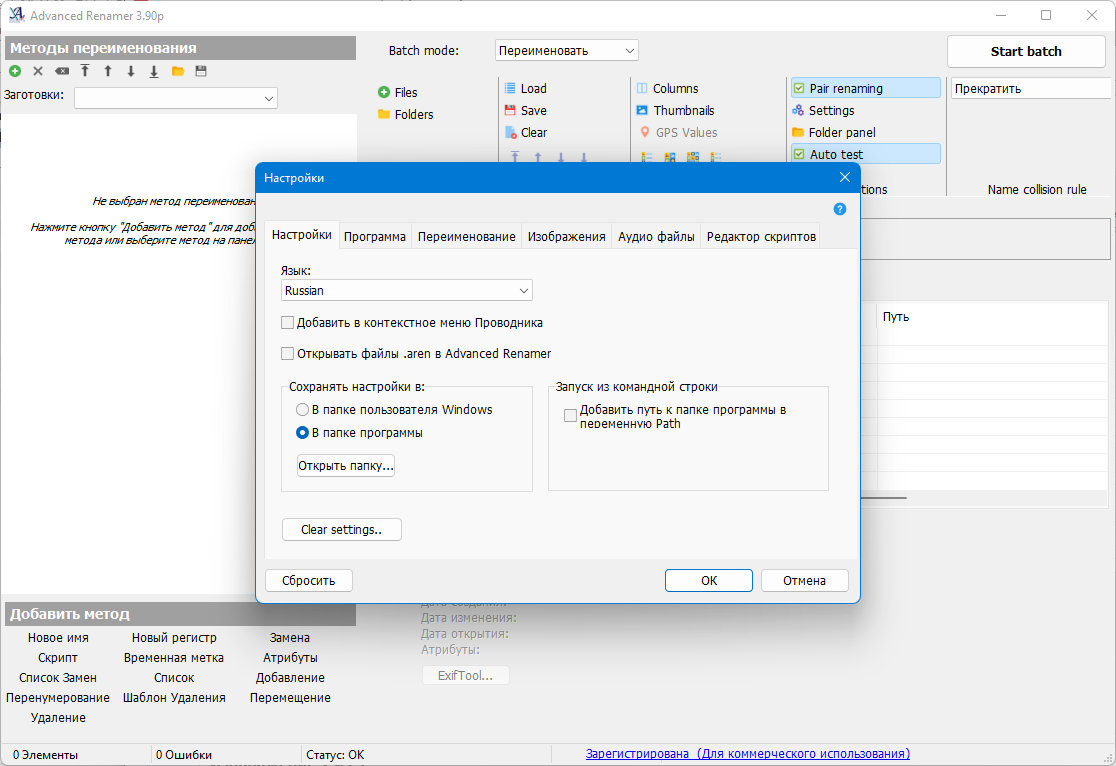Check add program path to Path variable

(x=570, y=416)
